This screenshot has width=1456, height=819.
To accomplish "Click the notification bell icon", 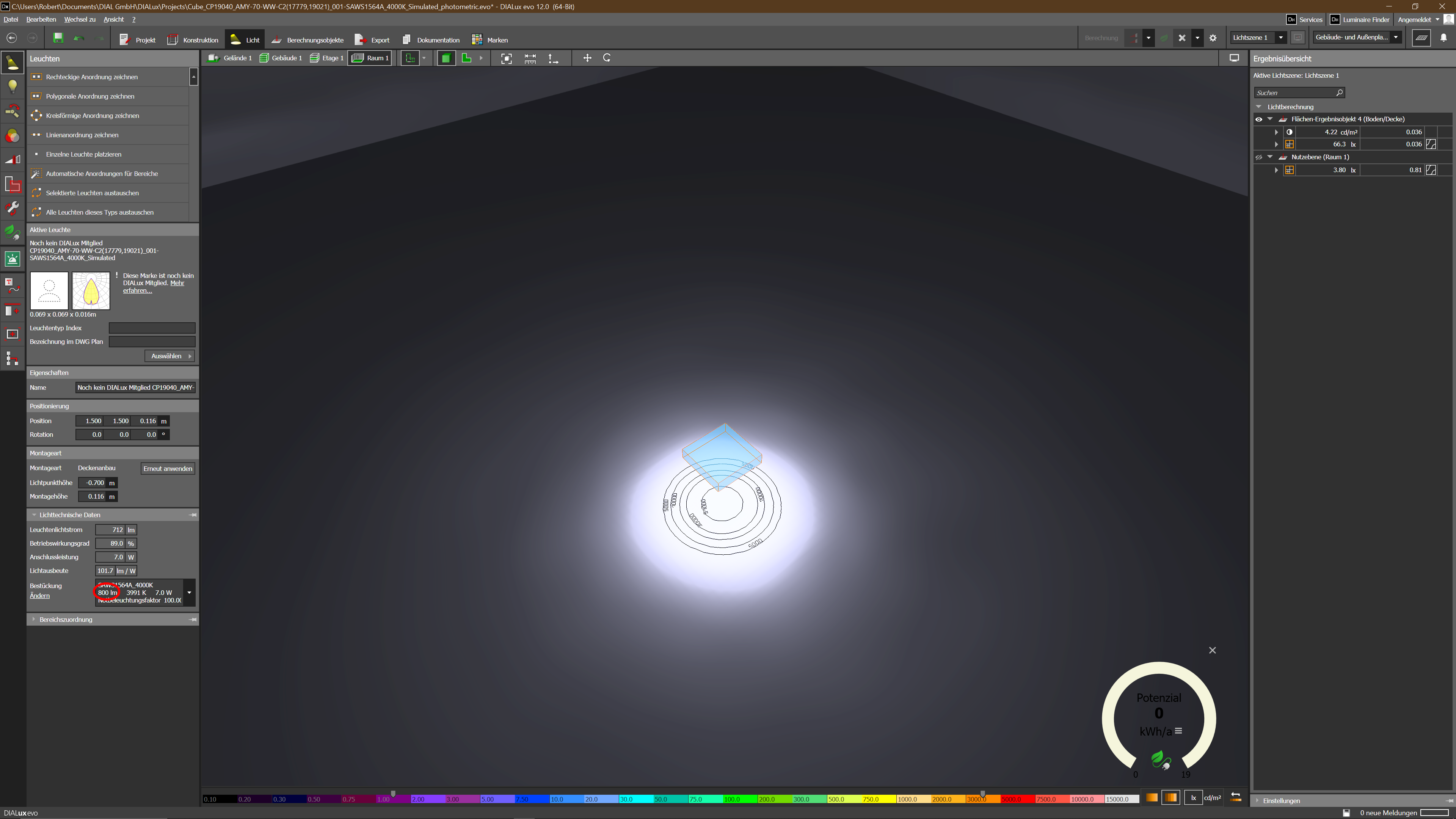I will (x=1443, y=38).
